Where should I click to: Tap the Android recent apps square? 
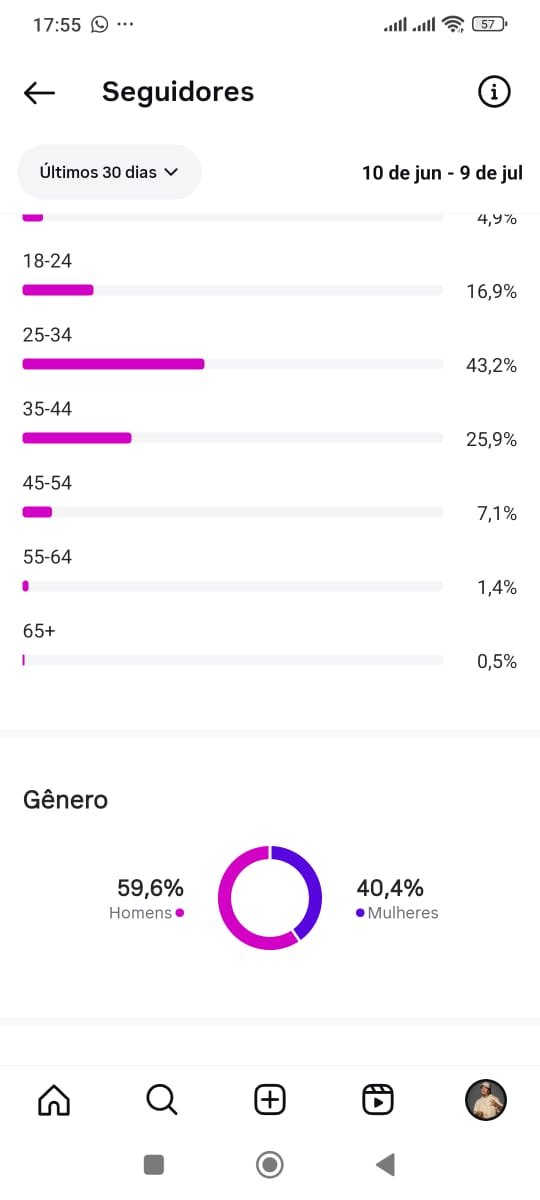coord(154,1164)
